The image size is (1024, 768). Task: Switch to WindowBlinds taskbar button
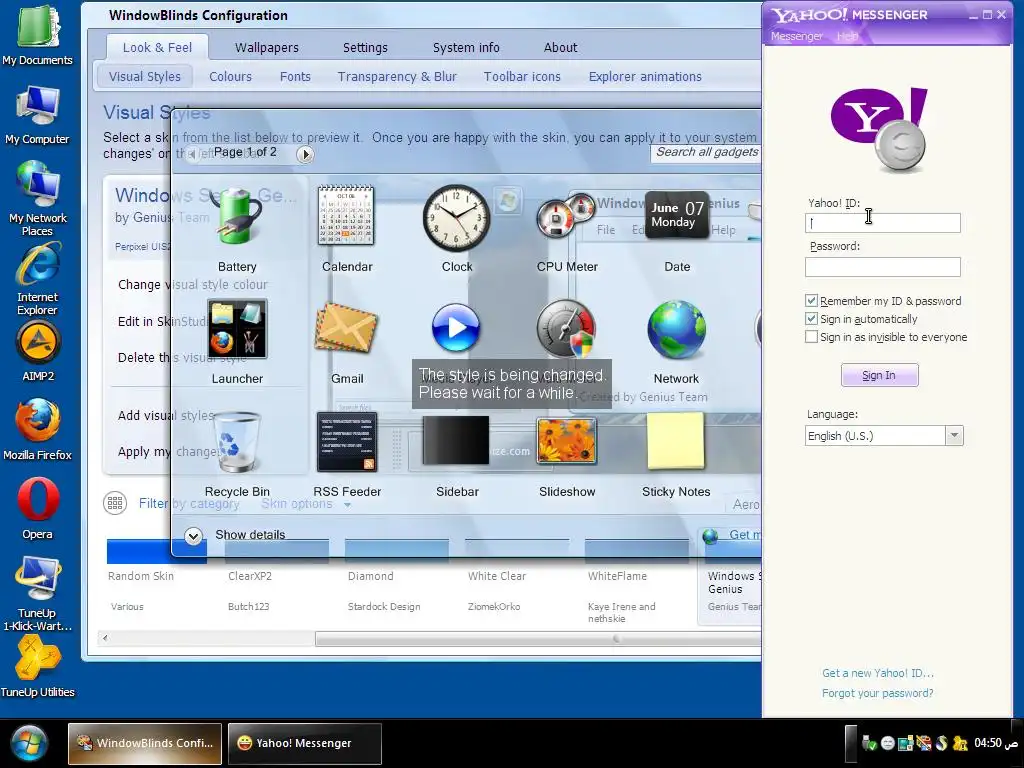pos(145,743)
